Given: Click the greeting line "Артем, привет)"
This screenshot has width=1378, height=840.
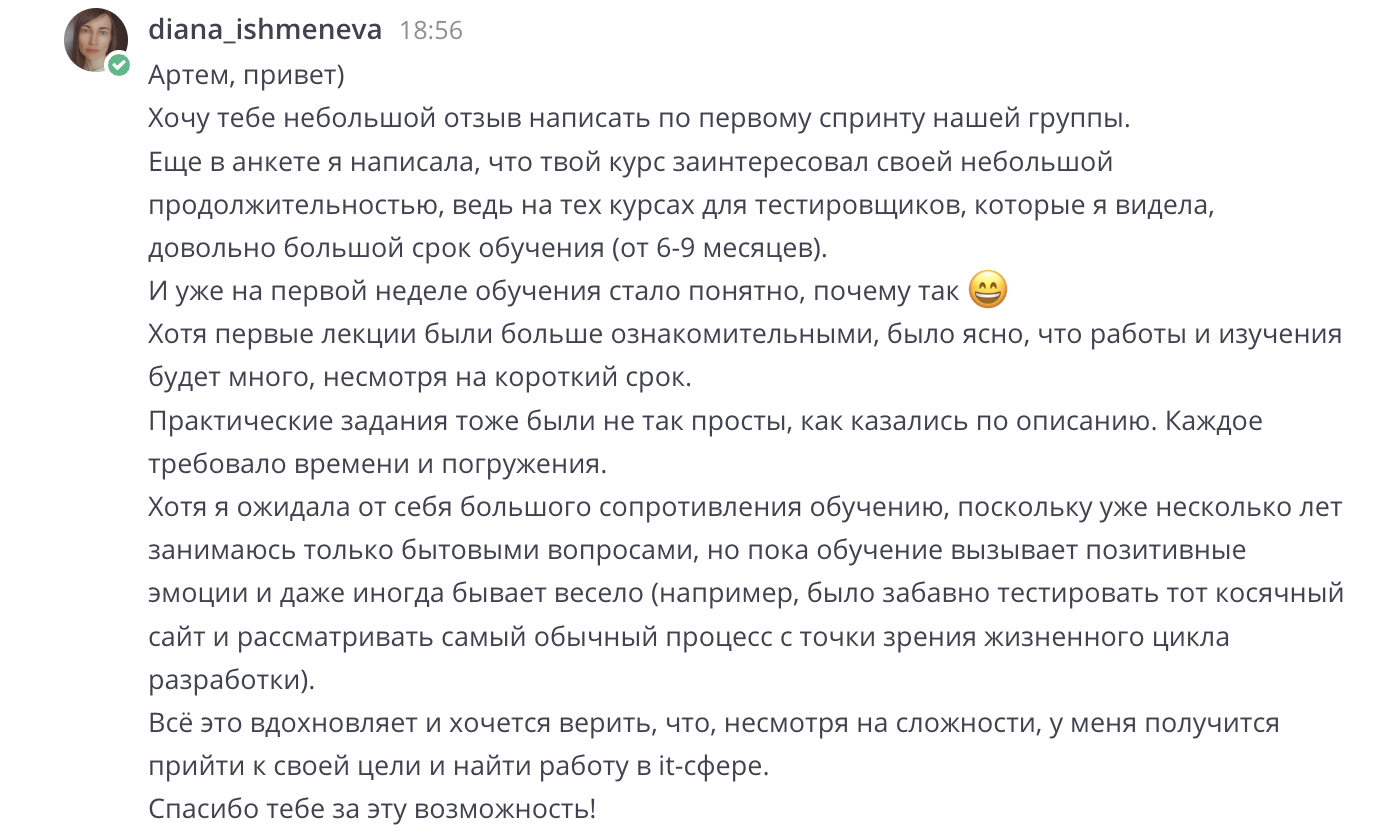Looking at the screenshot, I should [246, 74].
